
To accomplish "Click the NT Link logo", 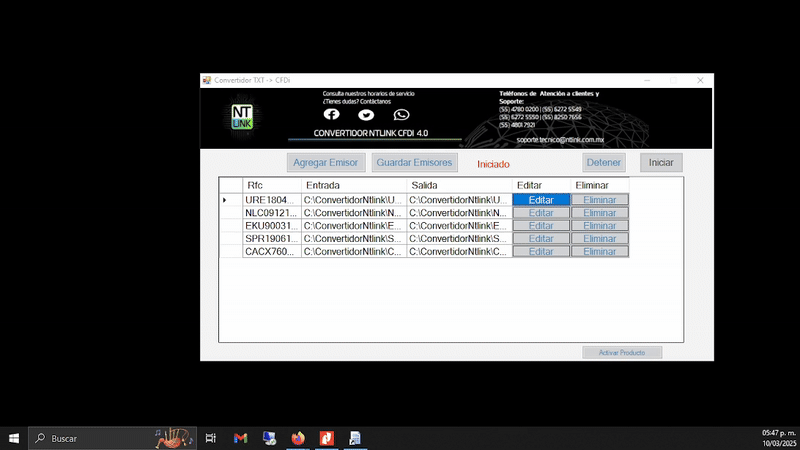I will click(242, 117).
